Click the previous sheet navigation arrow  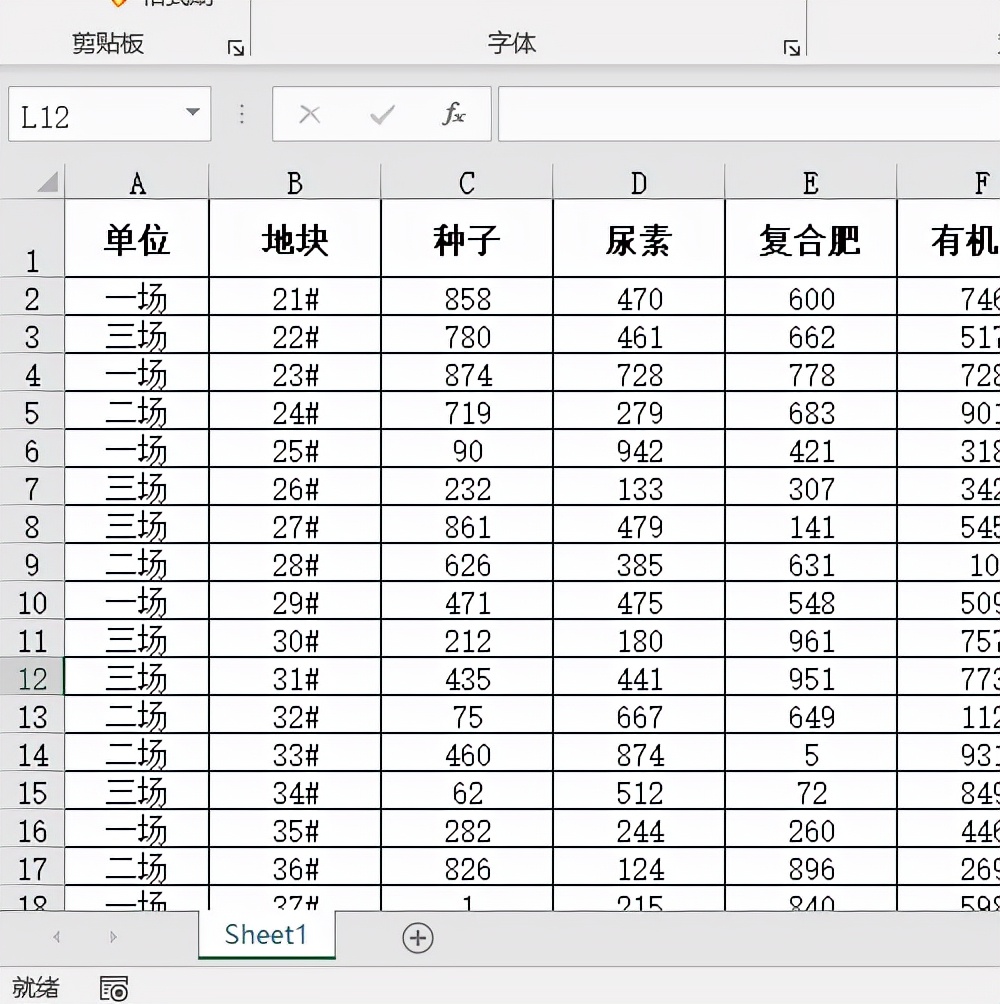click(57, 938)
